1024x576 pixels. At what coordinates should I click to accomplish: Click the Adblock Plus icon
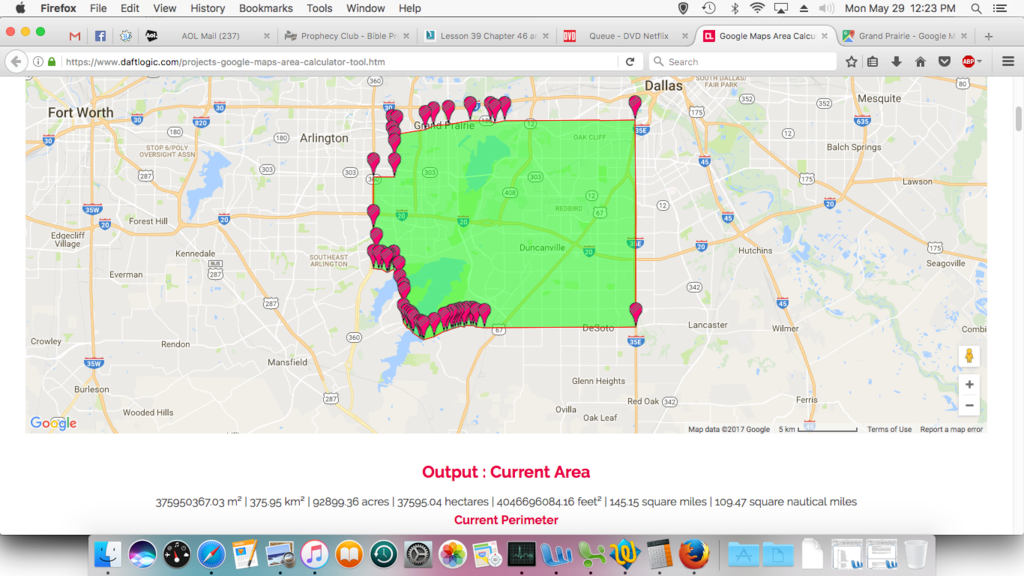[969, 61]
